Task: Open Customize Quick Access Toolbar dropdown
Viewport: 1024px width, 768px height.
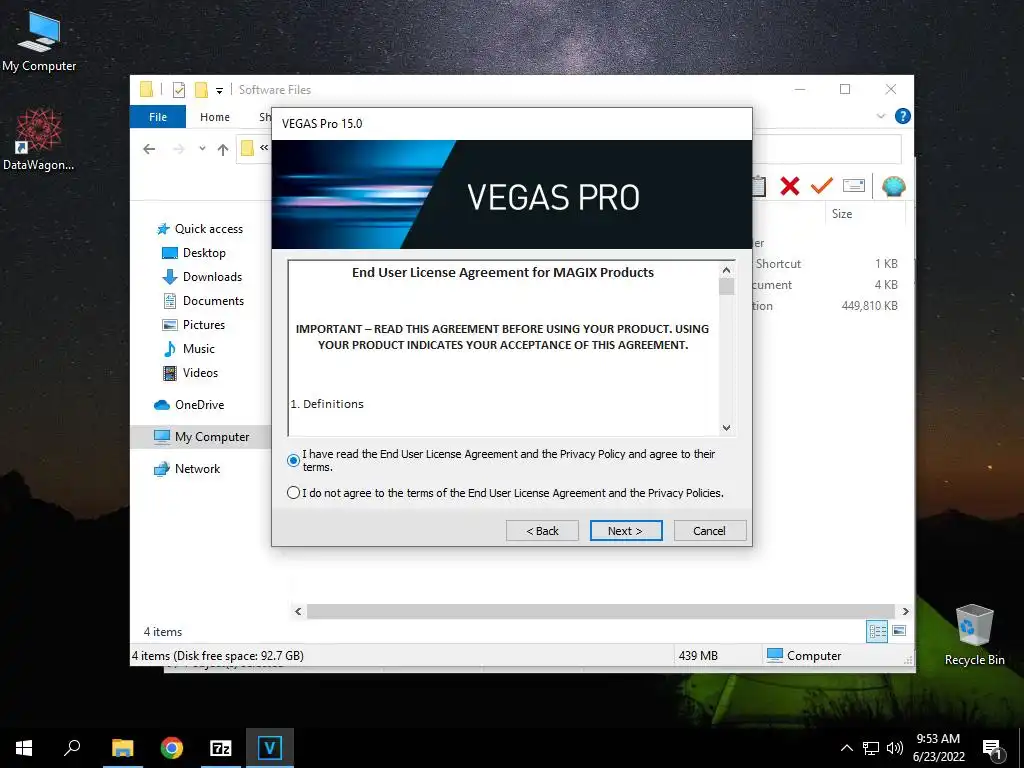Action: [x=219, y=90]
